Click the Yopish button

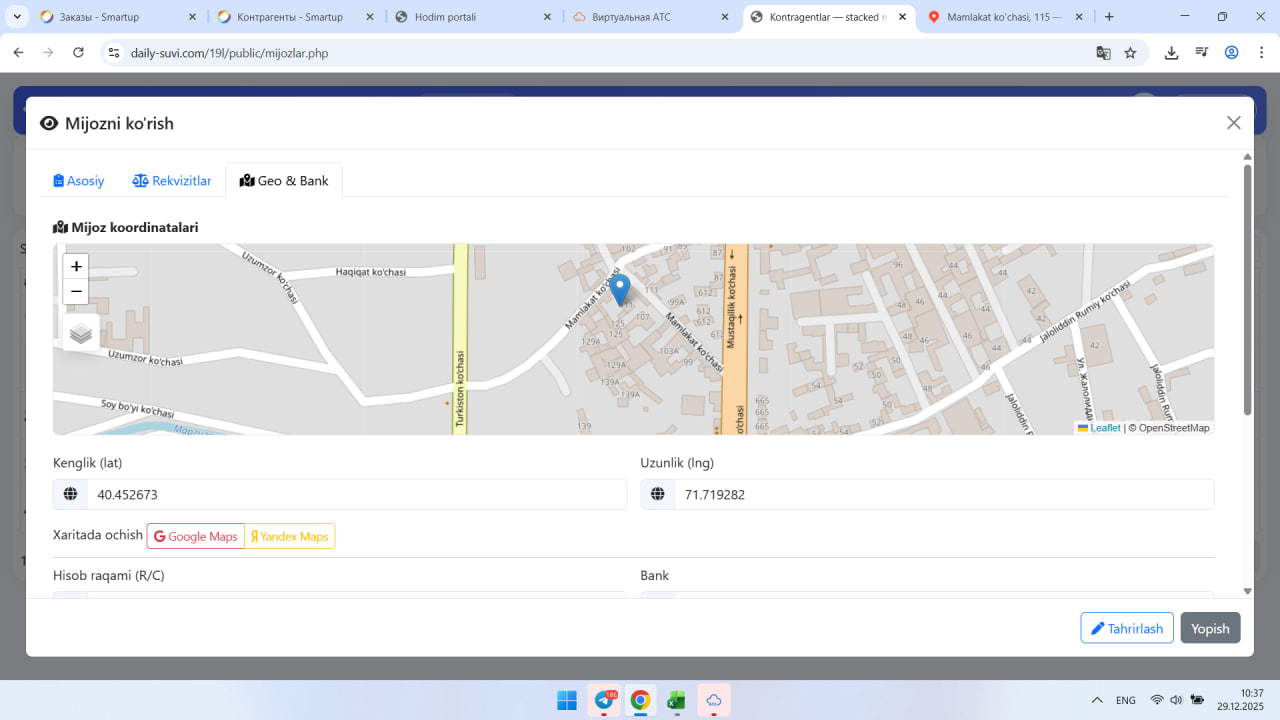(1210, 628)
